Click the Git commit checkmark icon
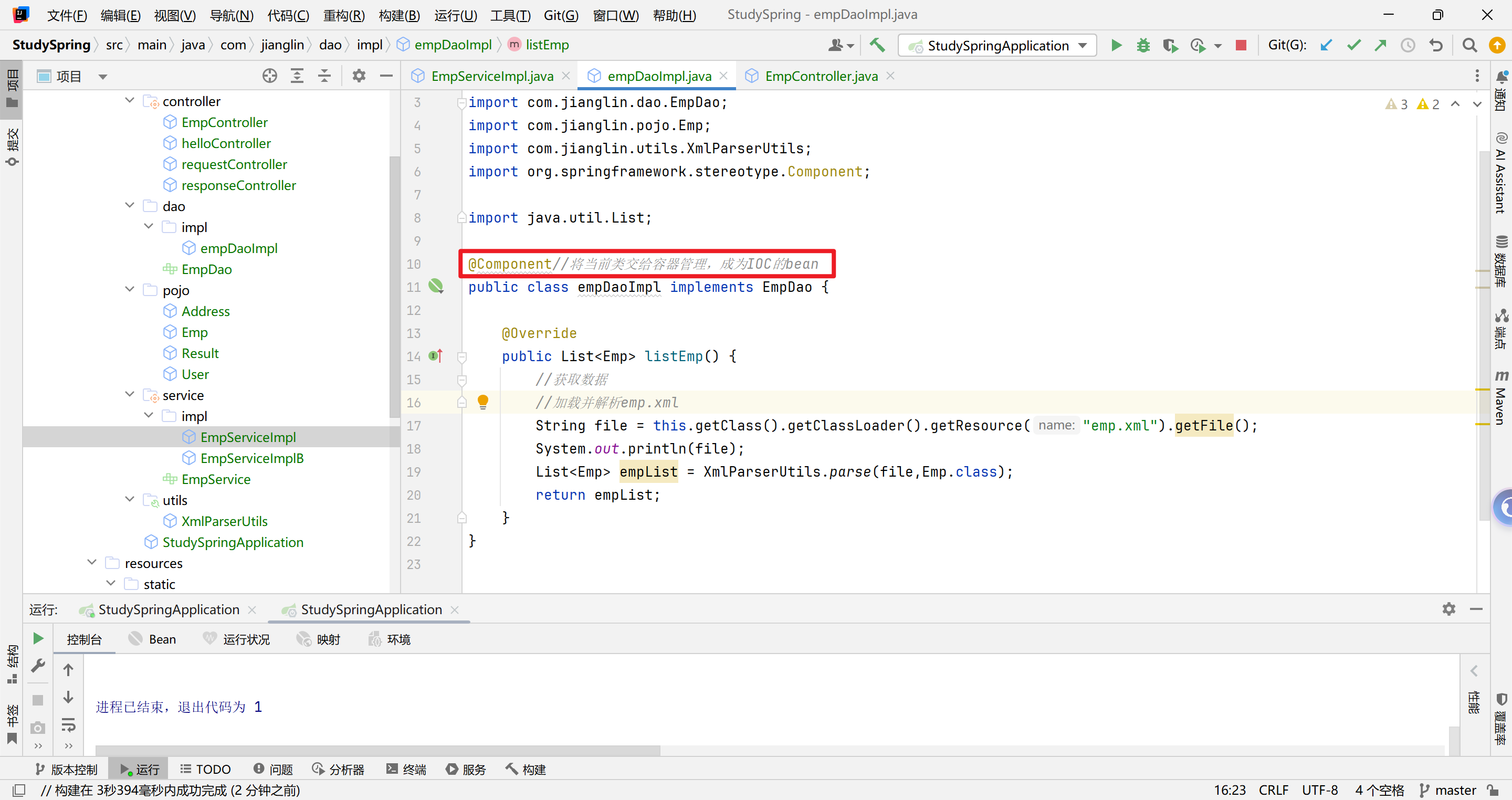The image size is (1512, 800). 1353,45
